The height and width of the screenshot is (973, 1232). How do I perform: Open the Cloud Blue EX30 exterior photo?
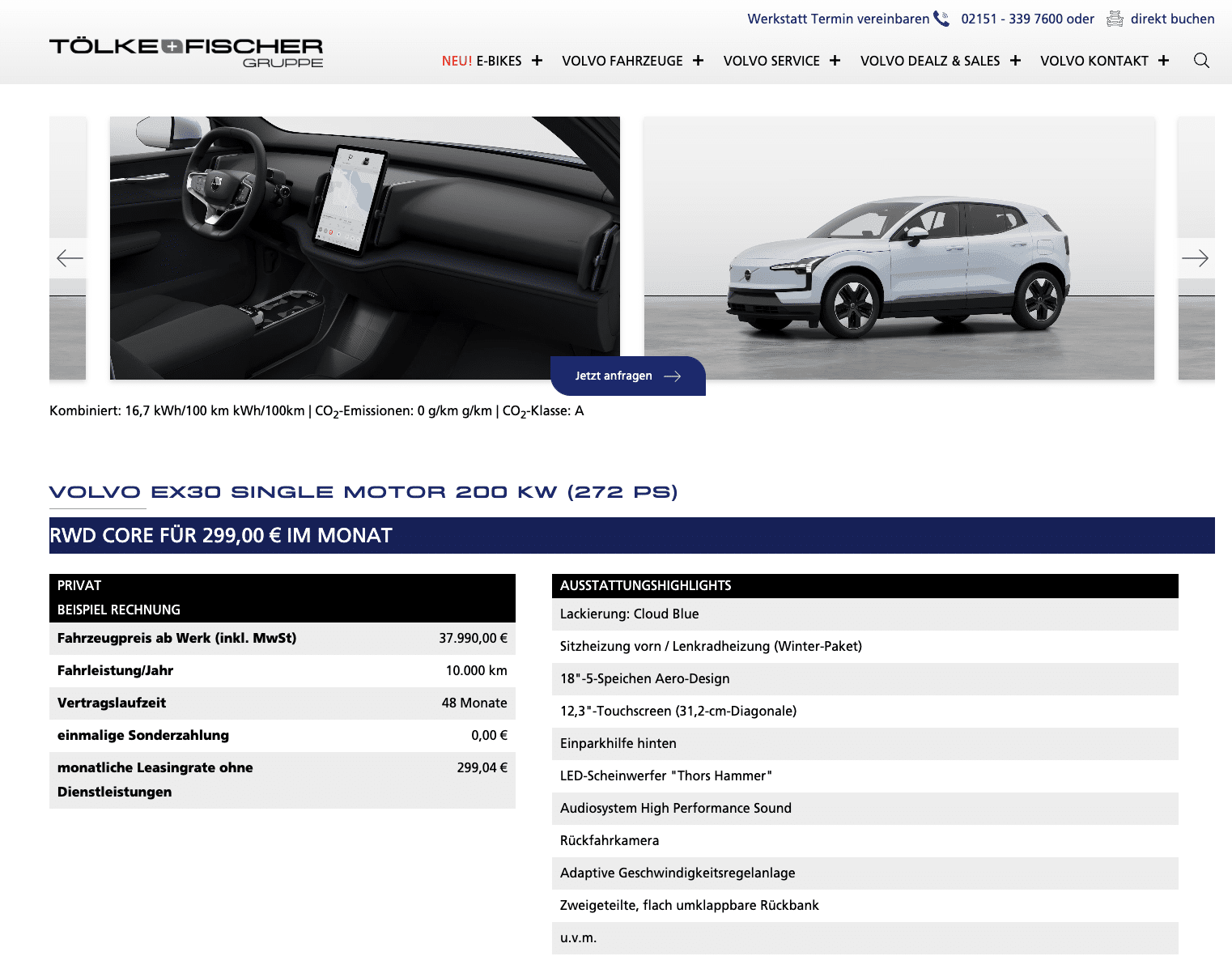tap(899, 248)
